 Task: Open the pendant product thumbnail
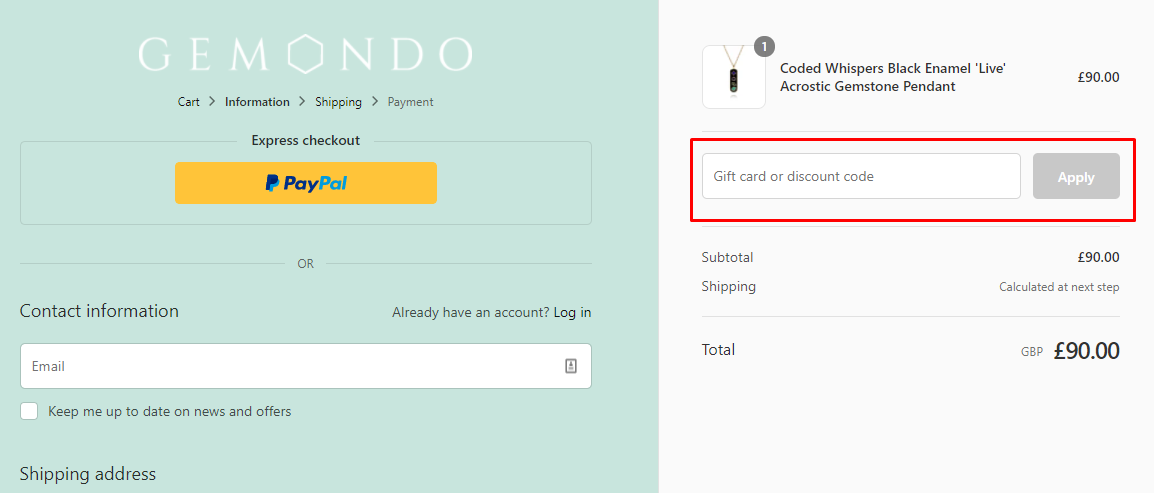(x=734, y=77)
